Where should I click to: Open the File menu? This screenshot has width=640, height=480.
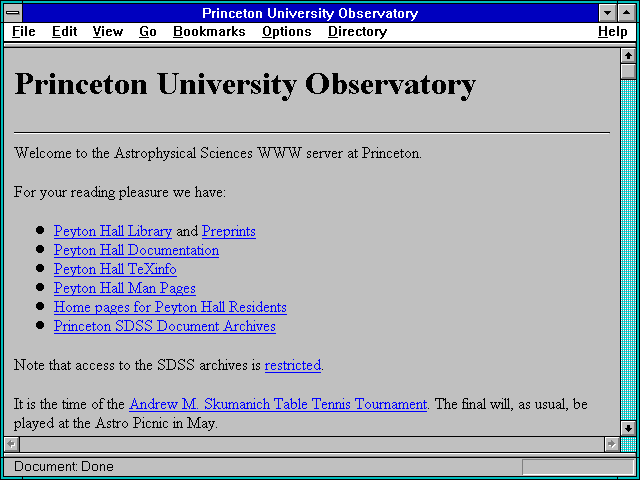click(24, 32)
